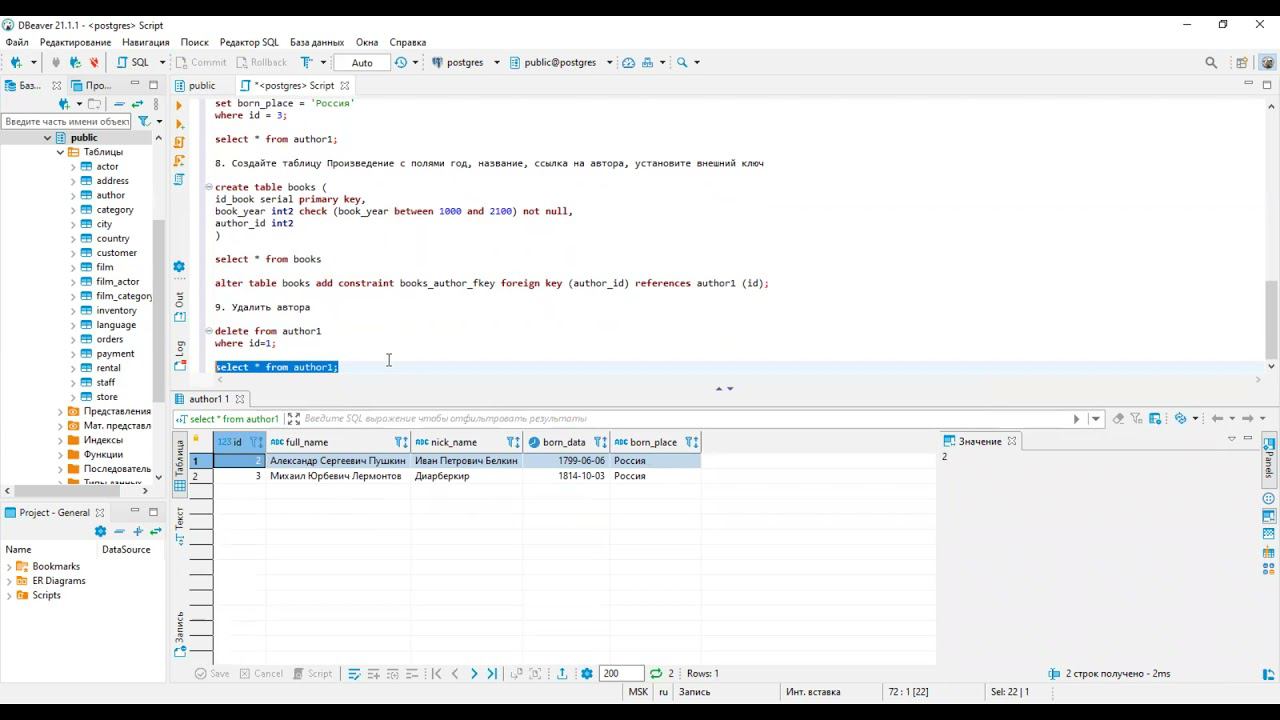Viewport: 1280px width, 720px height.
Task: Click the born_data column header
Action: [567, 442]
